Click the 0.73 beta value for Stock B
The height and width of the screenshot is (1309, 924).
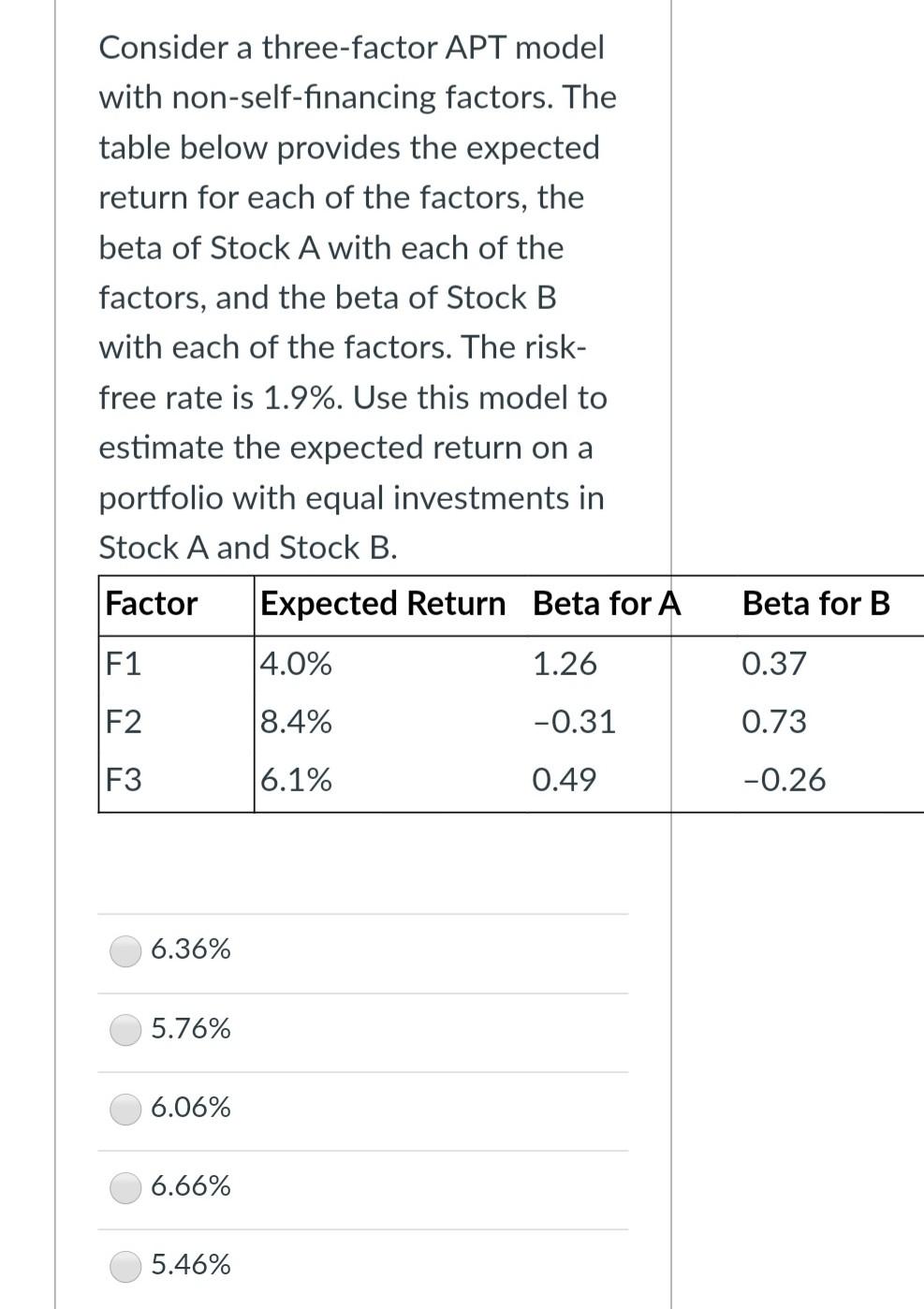point(773,722)
